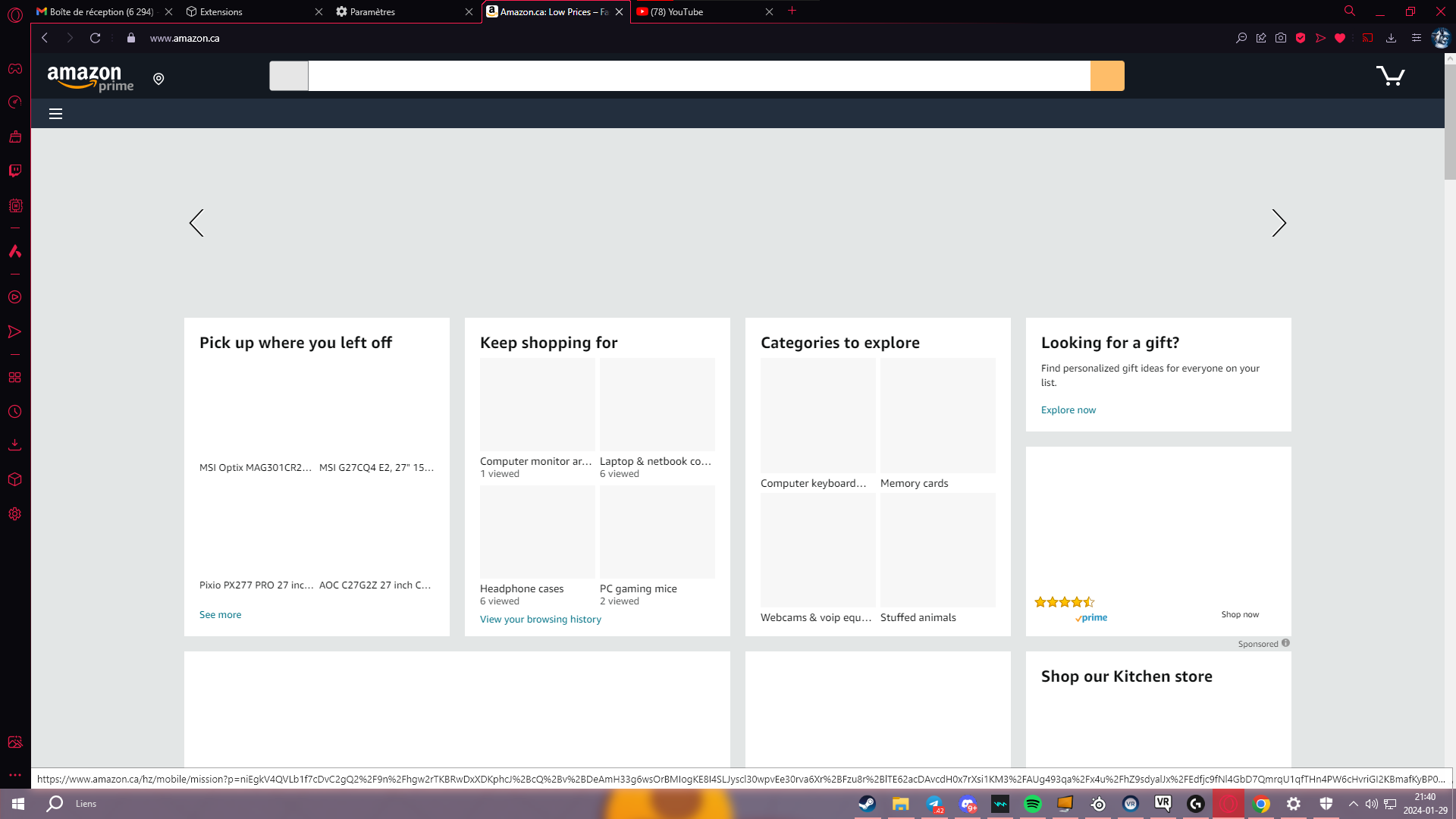Open Downloads icon in Opera sidebar
The height and width of the screenshot is (819, 1456).
15,445
